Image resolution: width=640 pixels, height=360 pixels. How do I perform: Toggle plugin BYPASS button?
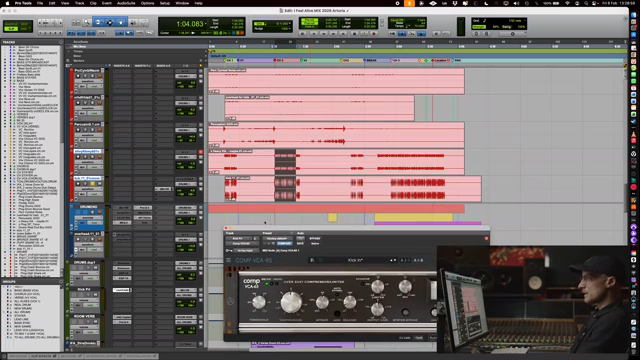[315, 238]
